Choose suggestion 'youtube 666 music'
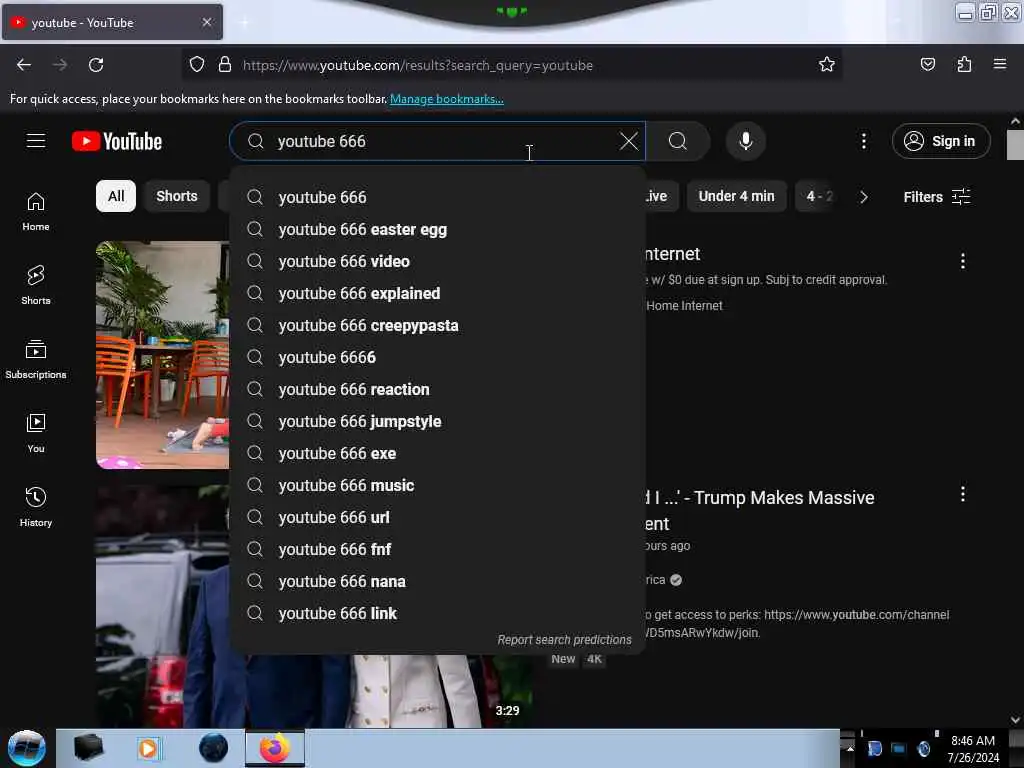Image resolution: width=1024 pixels, height=768 pixels. (437, 485)
